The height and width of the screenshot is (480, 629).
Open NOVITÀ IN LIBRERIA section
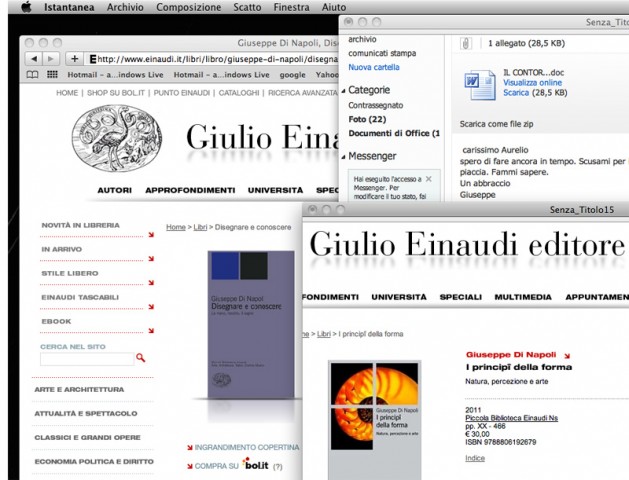coord(81,225)
